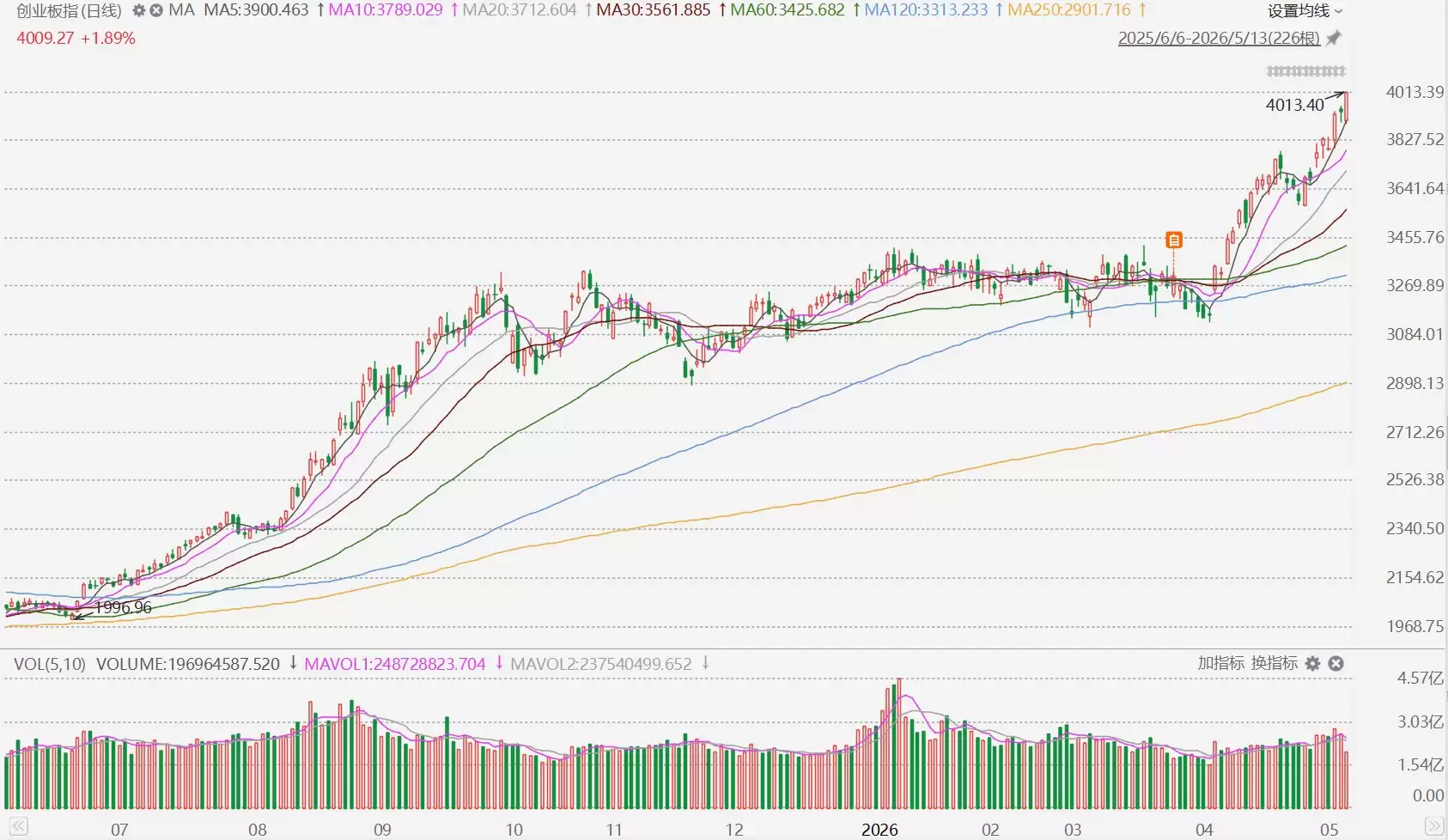This screenshot has height=840, width=1448.
Task: Select the MAVOL1 volume average label
Action: click(x=395, y=664)
